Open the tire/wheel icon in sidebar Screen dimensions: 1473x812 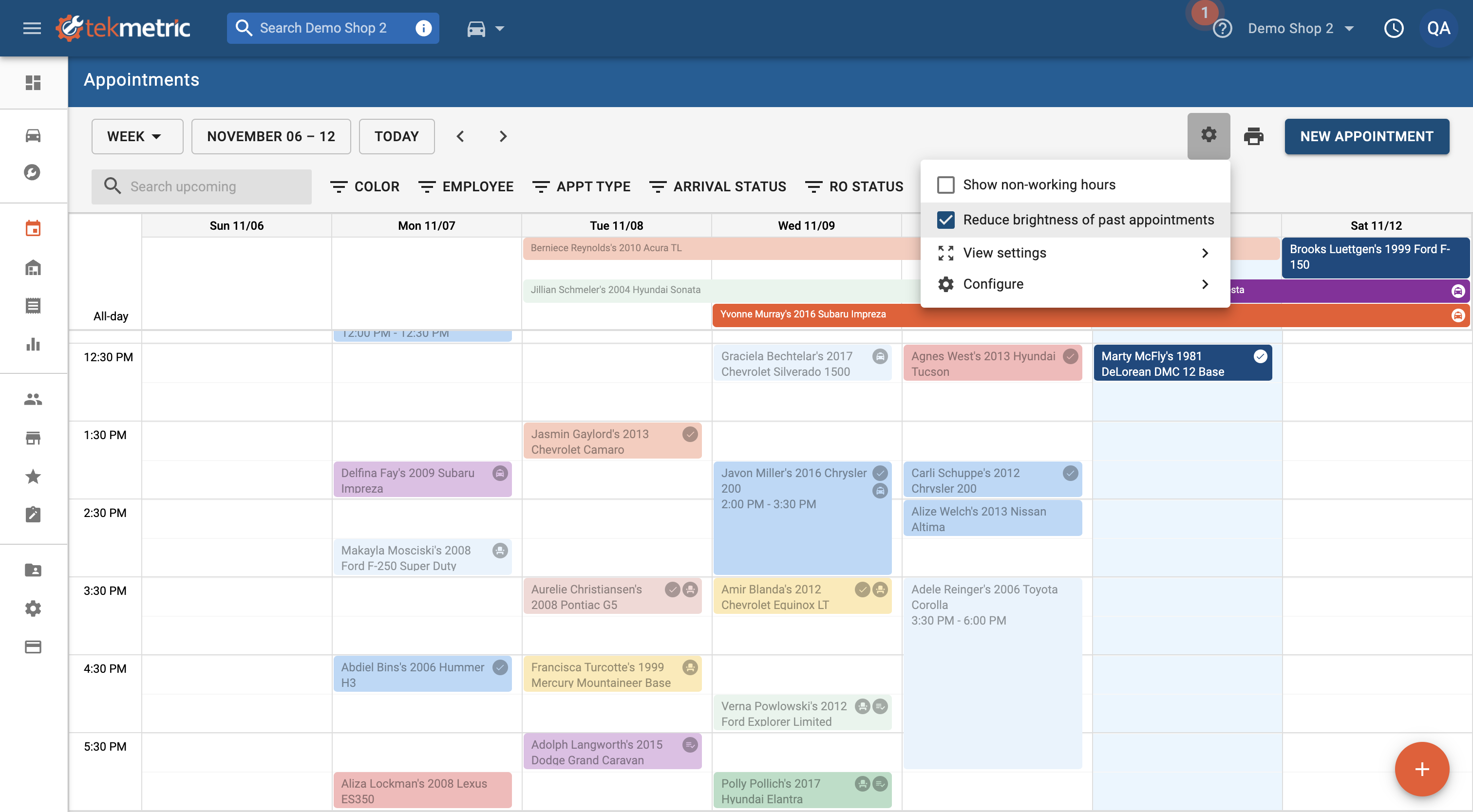pyautogui.click(x=33, y=172)
